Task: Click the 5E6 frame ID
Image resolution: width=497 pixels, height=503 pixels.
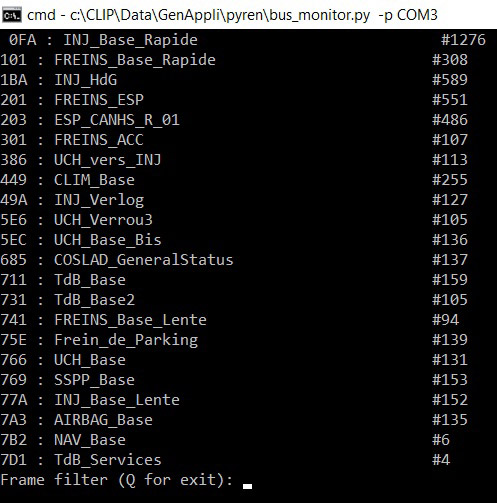Action: coord(14,220)
